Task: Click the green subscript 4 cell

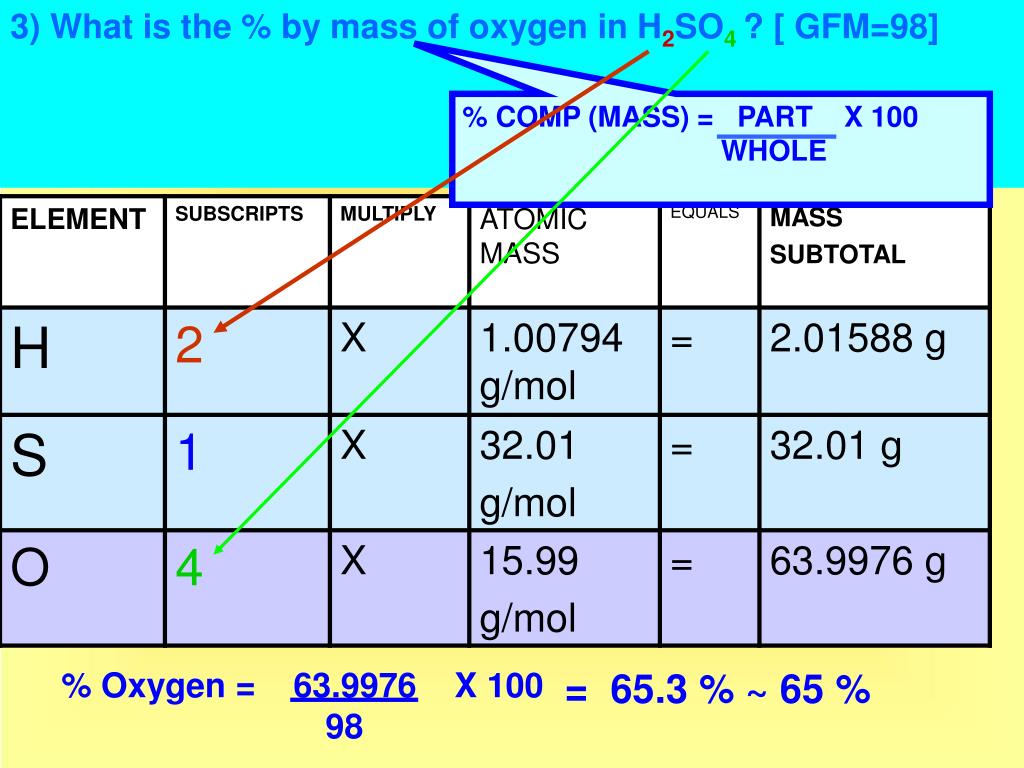Action: click(x=248, y=588)
